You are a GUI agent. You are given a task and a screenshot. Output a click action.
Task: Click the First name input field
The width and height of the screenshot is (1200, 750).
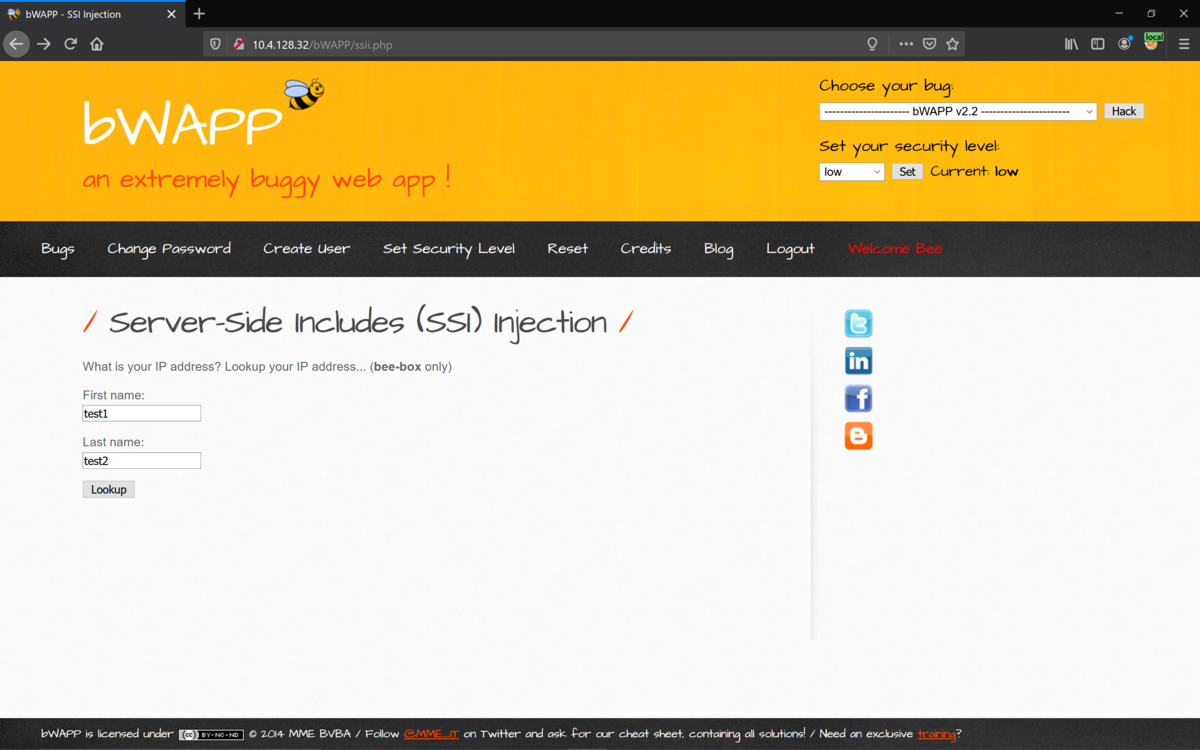pyautogui.click(x=142, y=413)
